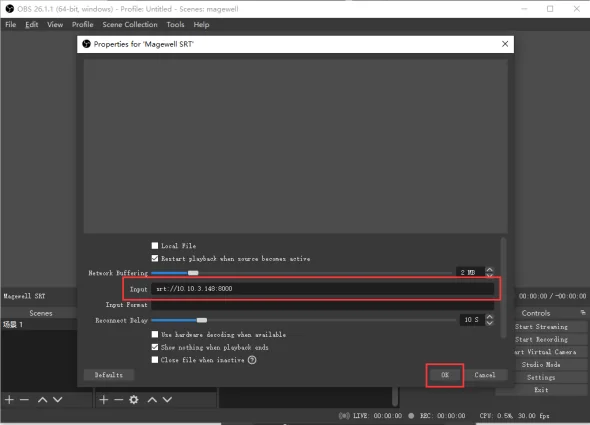Click the srt:// Input address field
Screen dimensions: 590x425
[322, 288]
